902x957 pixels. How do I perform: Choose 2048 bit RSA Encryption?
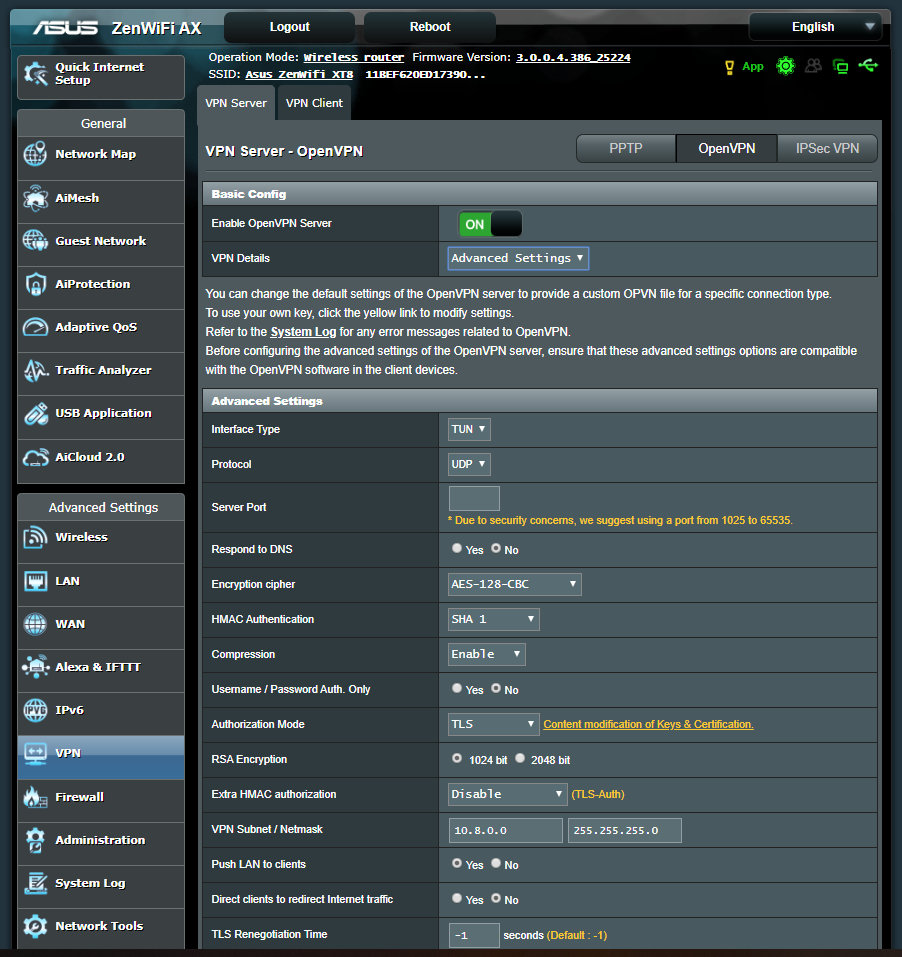[x=520, y=758]
